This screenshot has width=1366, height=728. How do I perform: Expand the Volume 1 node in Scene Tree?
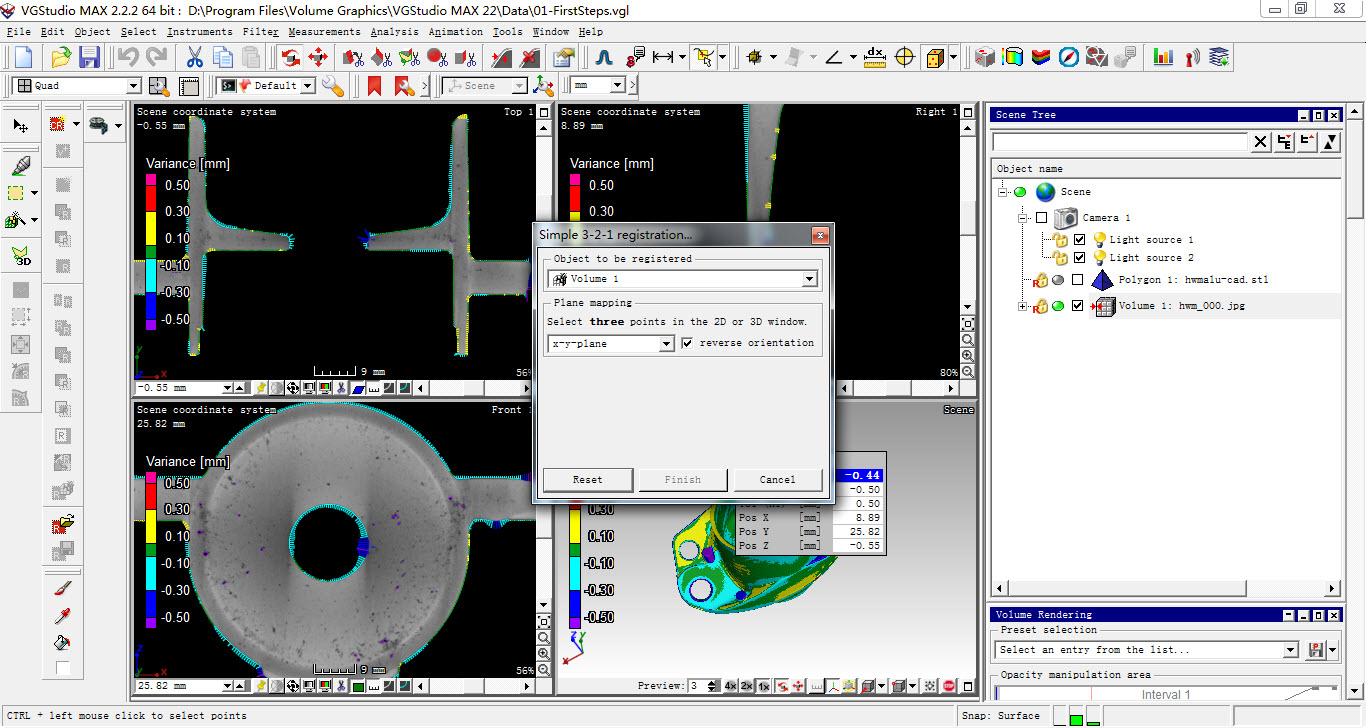1022,306
